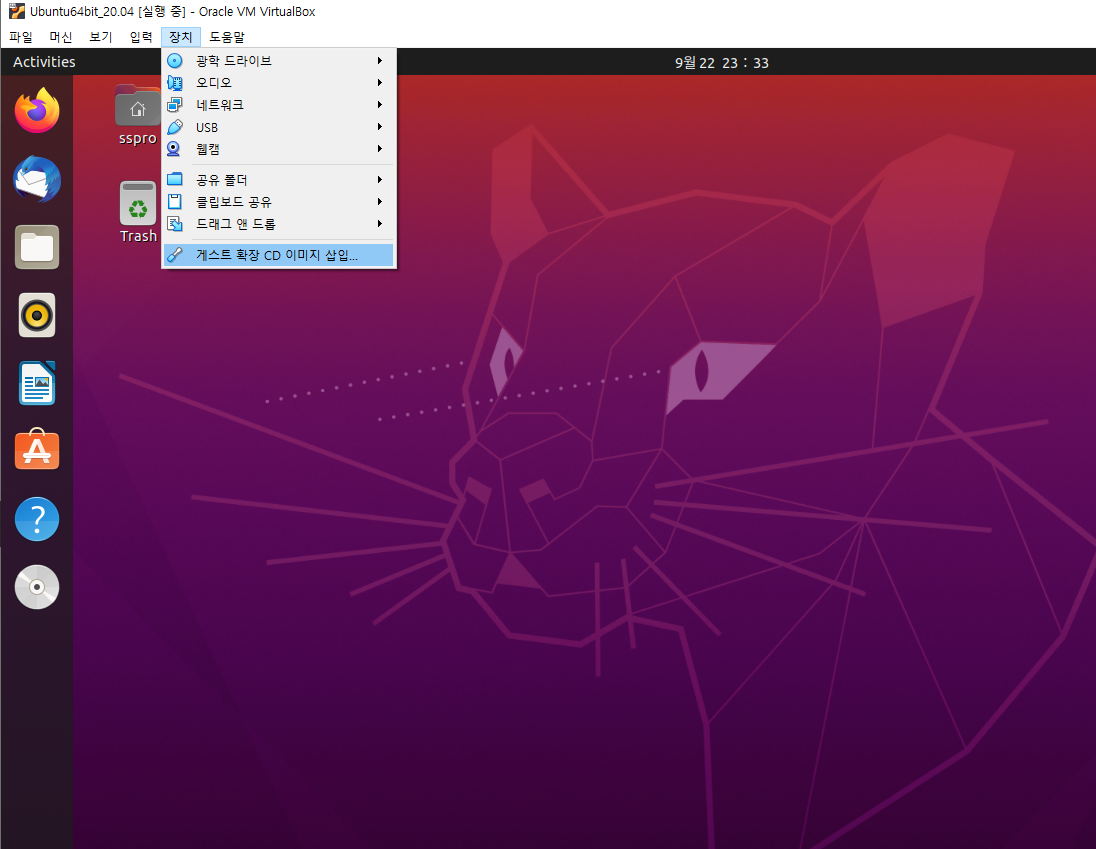Expand the 네트워크 submenu arrow
The image size is (1096, 849).
(380, 105)
